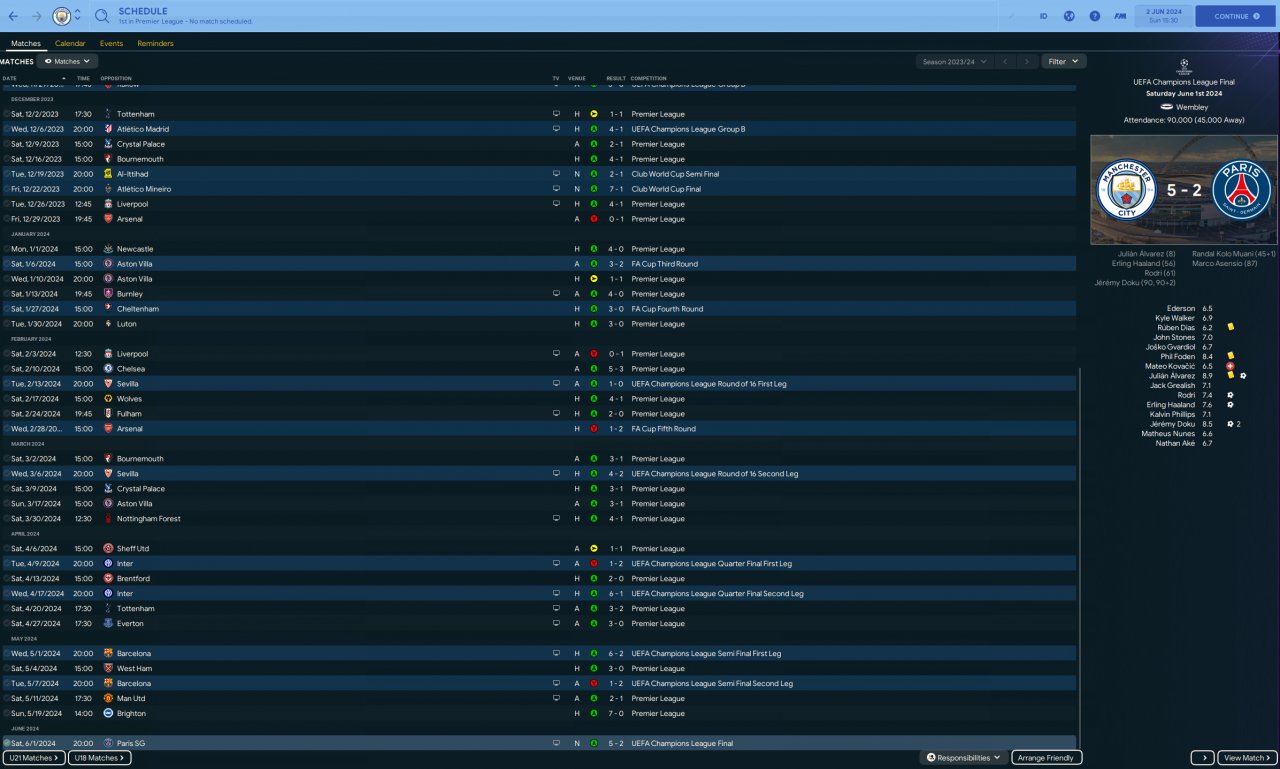Open U18 Matches

click(99, 758)
